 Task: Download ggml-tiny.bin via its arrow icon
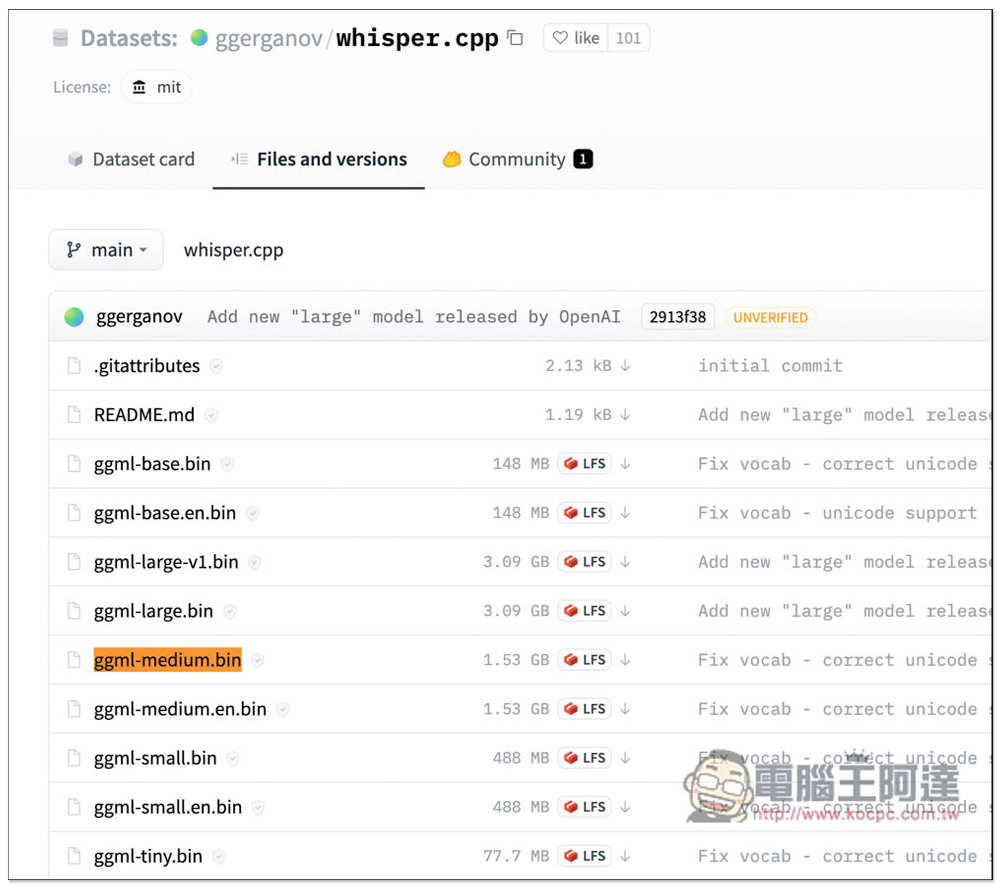(x=625, y=856)
